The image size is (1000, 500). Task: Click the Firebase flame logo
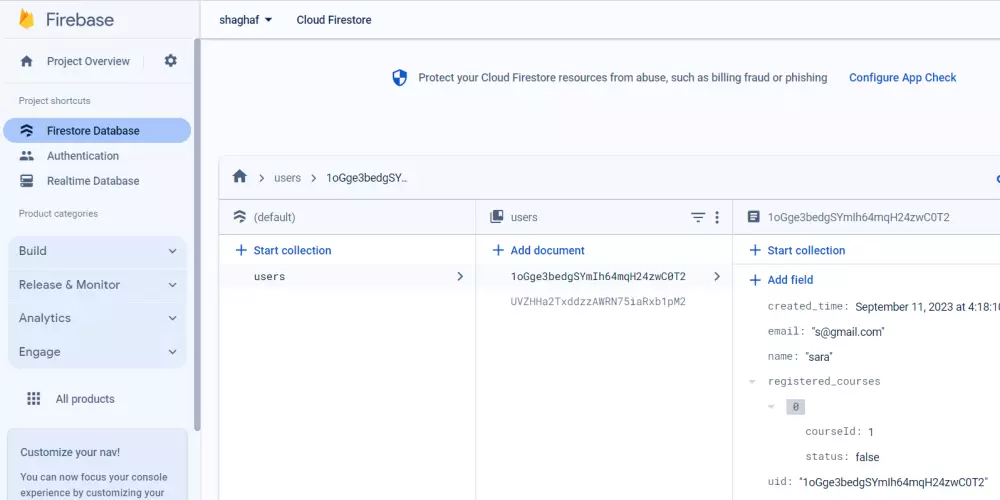coord(26,19)
